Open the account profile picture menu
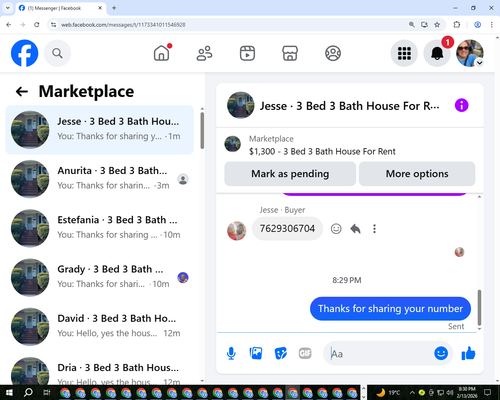 click(x=470, y=53)
